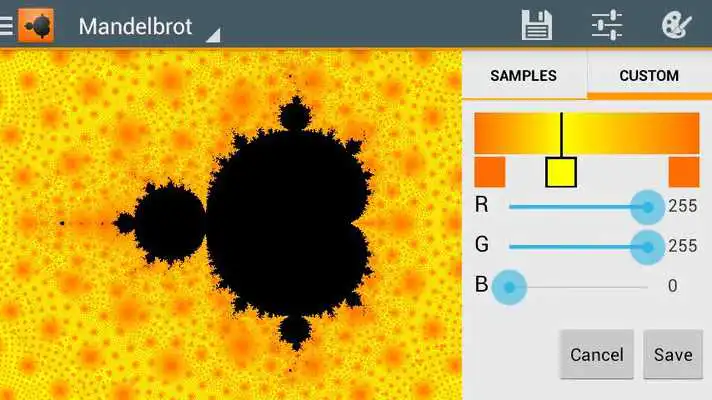Select the right orange color stop
The width and height of the screenshot is (712, 400).
pyautogui.click(x=684, y=172)
